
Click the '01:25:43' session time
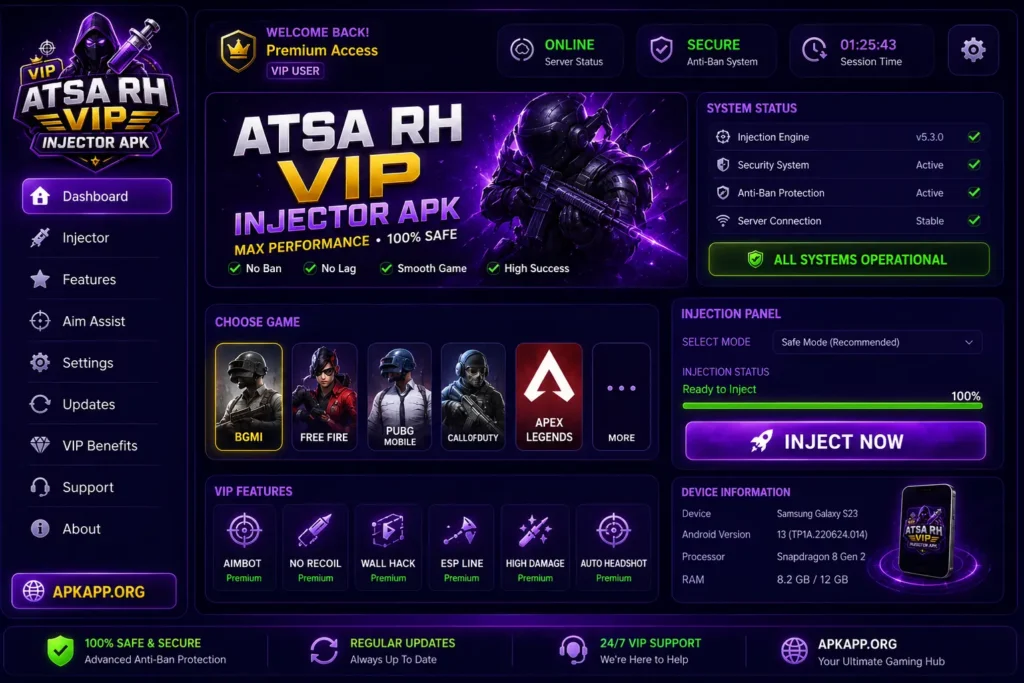(x=868, y=44)
